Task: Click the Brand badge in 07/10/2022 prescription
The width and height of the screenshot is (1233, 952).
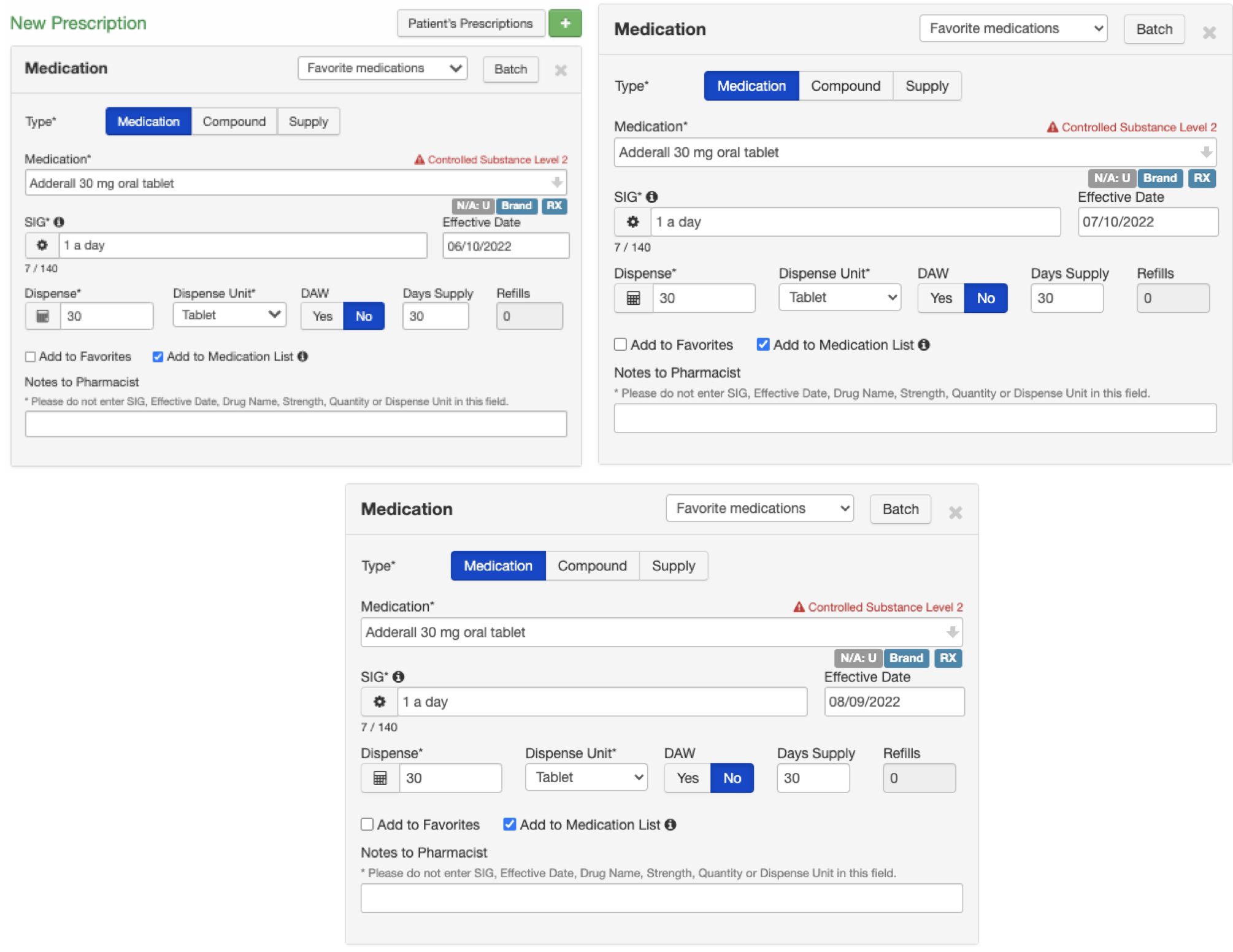Action: point(1160,178)
